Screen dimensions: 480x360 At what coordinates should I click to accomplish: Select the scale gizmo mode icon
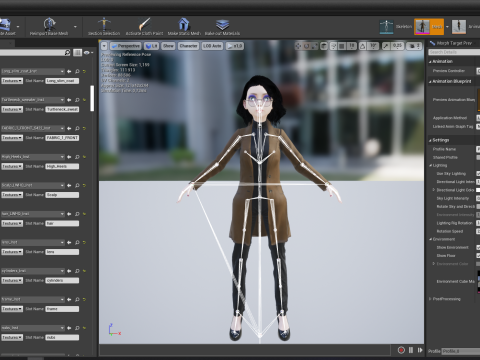pyautogui.click(x=314, y=46)
